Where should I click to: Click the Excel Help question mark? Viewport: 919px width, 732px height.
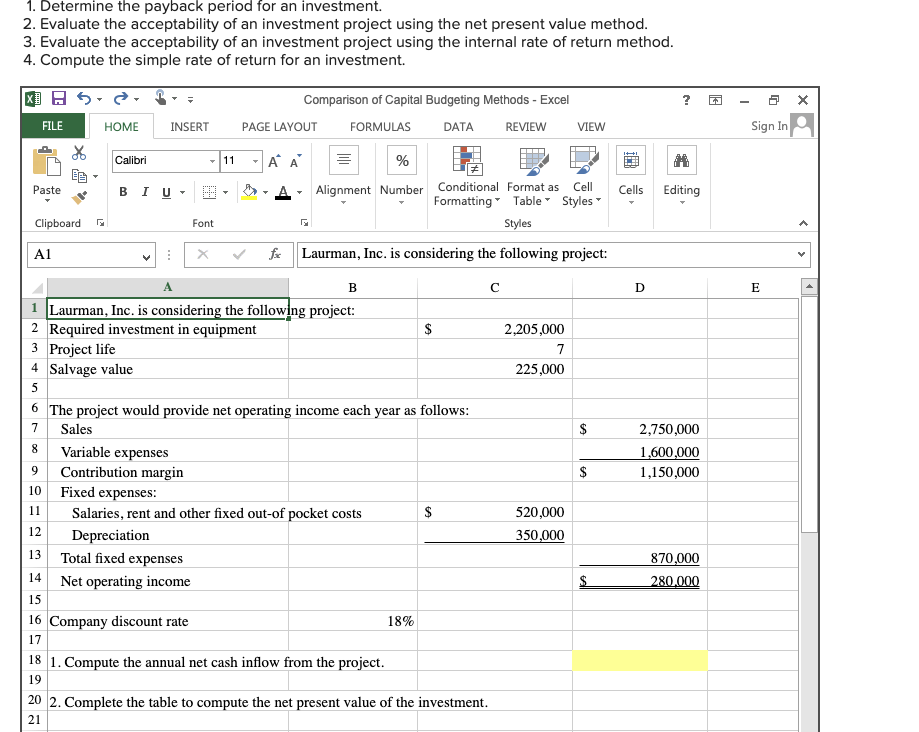pos(686,100)
